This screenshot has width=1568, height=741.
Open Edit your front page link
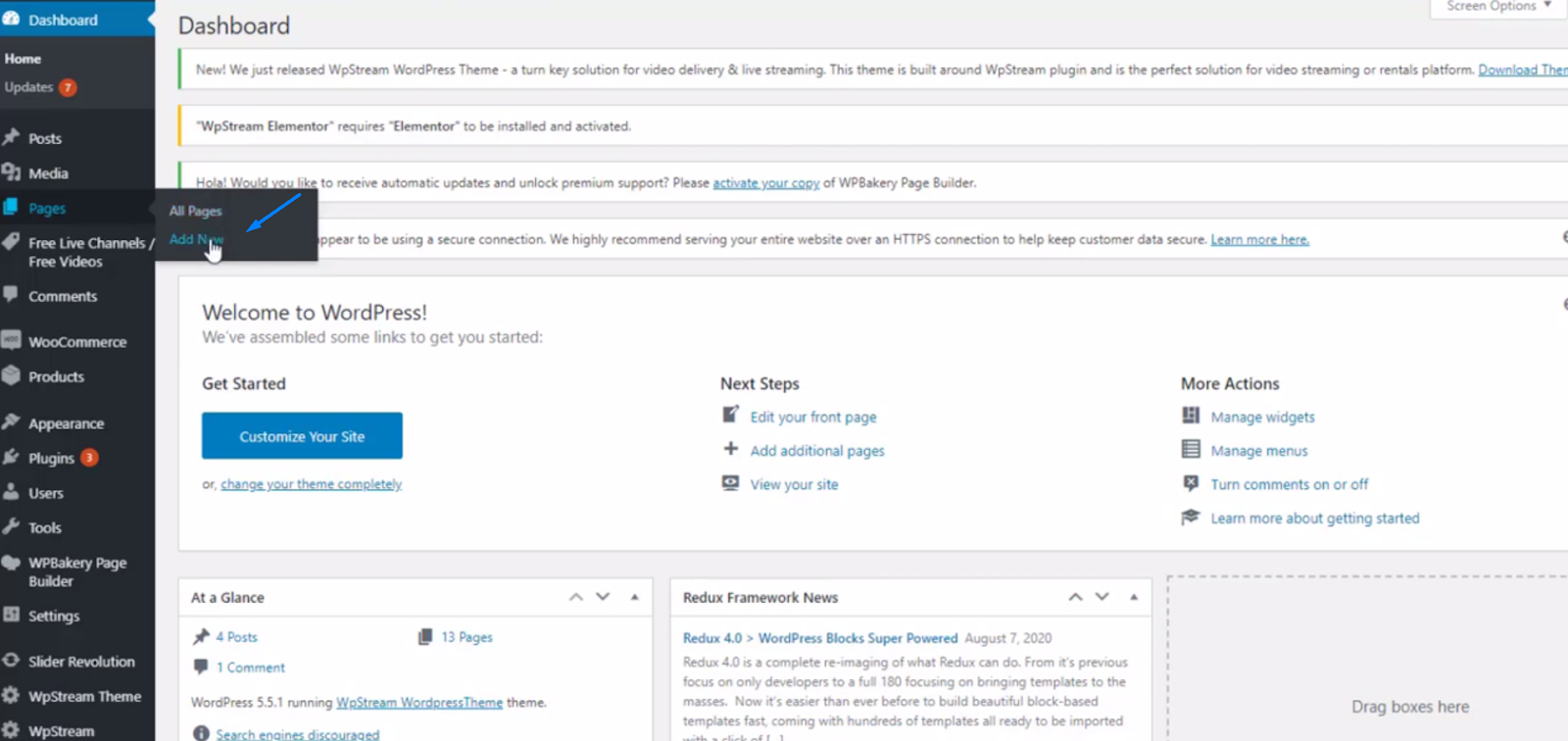coord(813,417)
